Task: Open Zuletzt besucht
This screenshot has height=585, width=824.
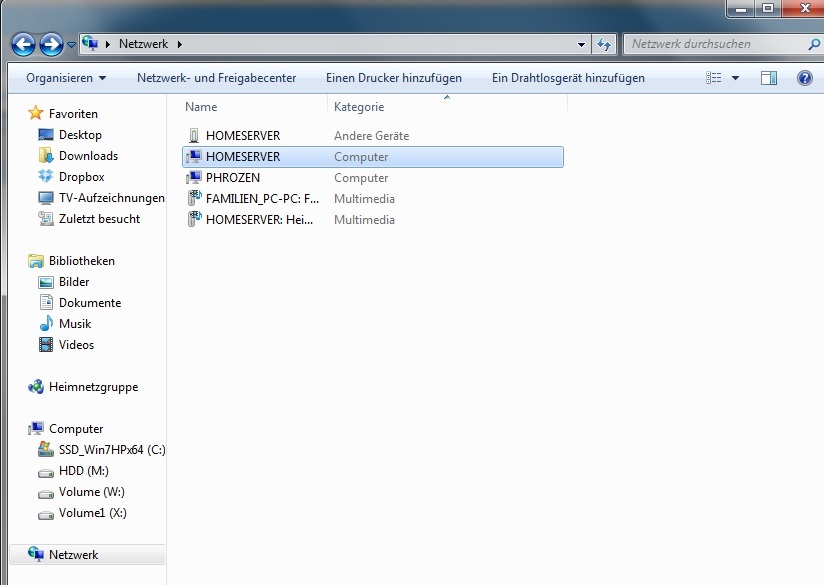Action: (x=99, y=219)
